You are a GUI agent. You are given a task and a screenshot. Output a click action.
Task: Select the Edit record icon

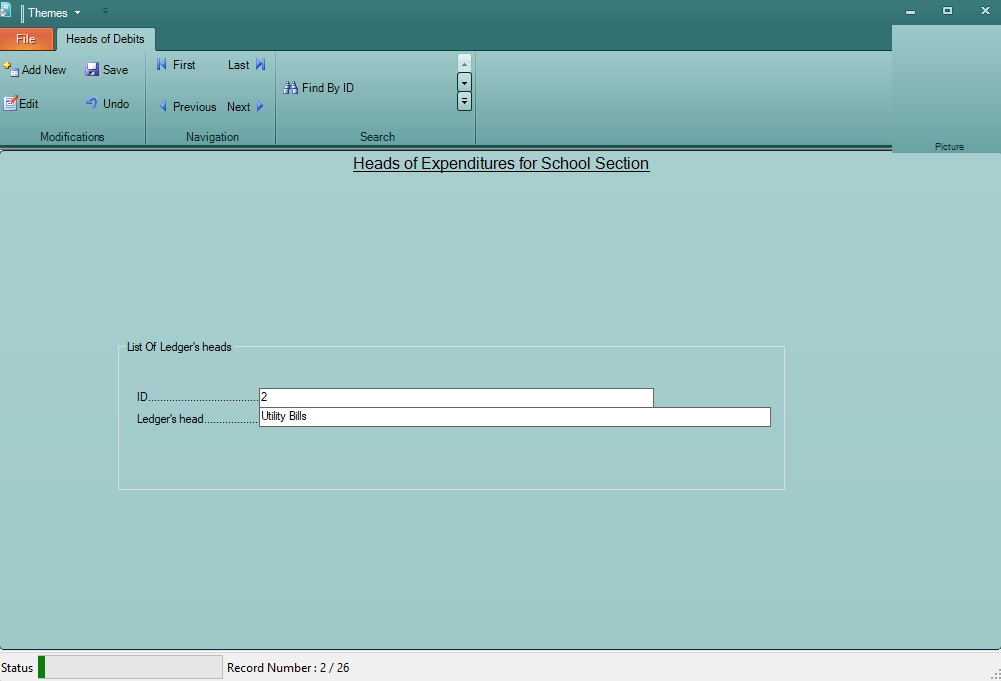point(12,103)
